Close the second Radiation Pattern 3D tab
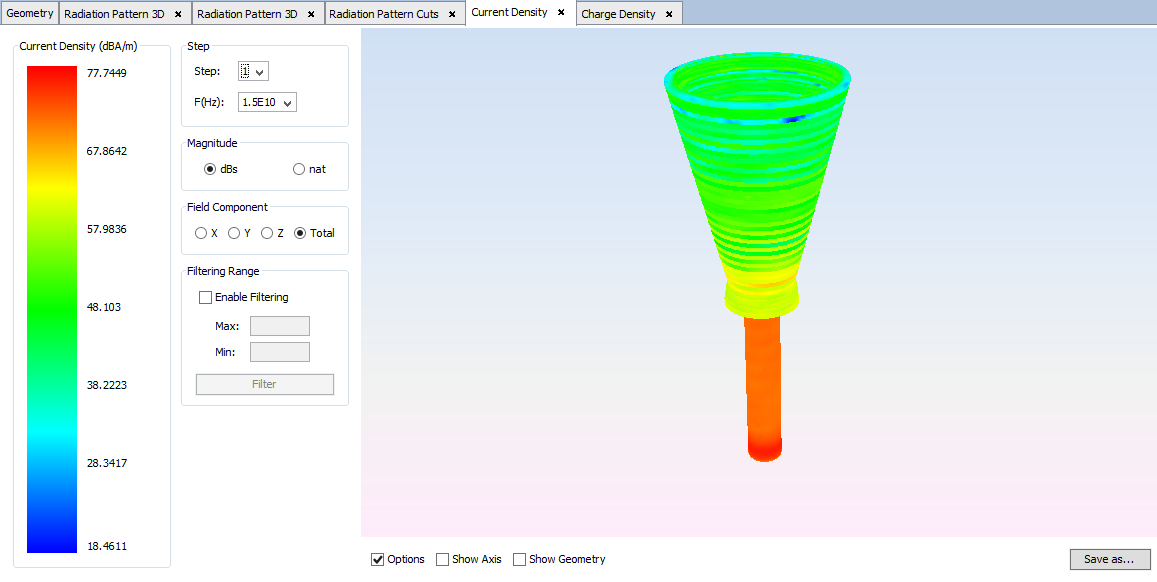 [311, 14]
